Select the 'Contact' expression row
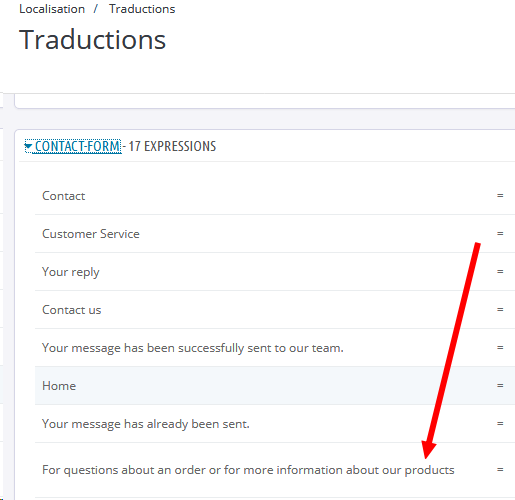The image size is (515, 500). tap(275, 196)
